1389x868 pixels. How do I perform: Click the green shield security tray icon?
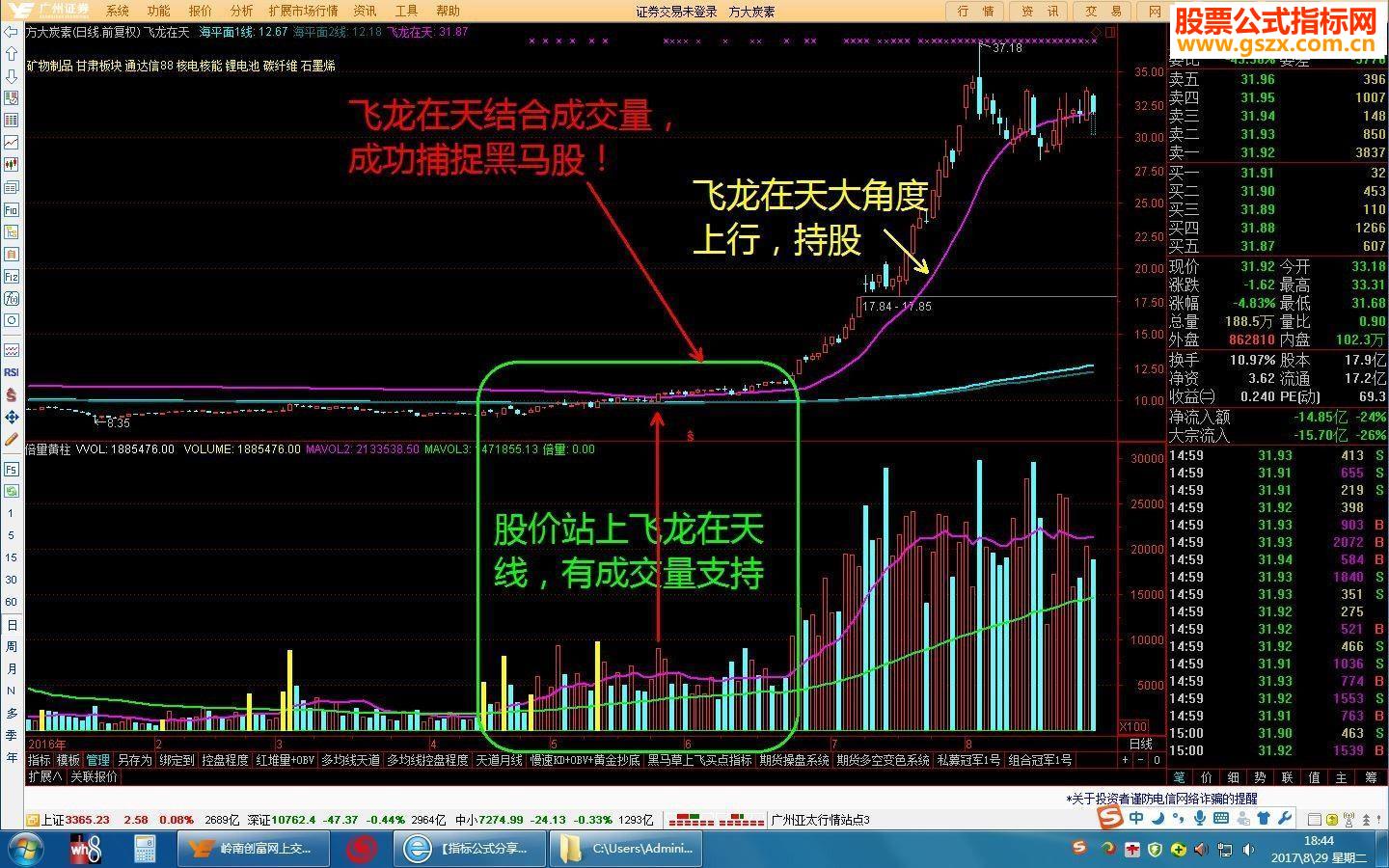coord(1156,850)
